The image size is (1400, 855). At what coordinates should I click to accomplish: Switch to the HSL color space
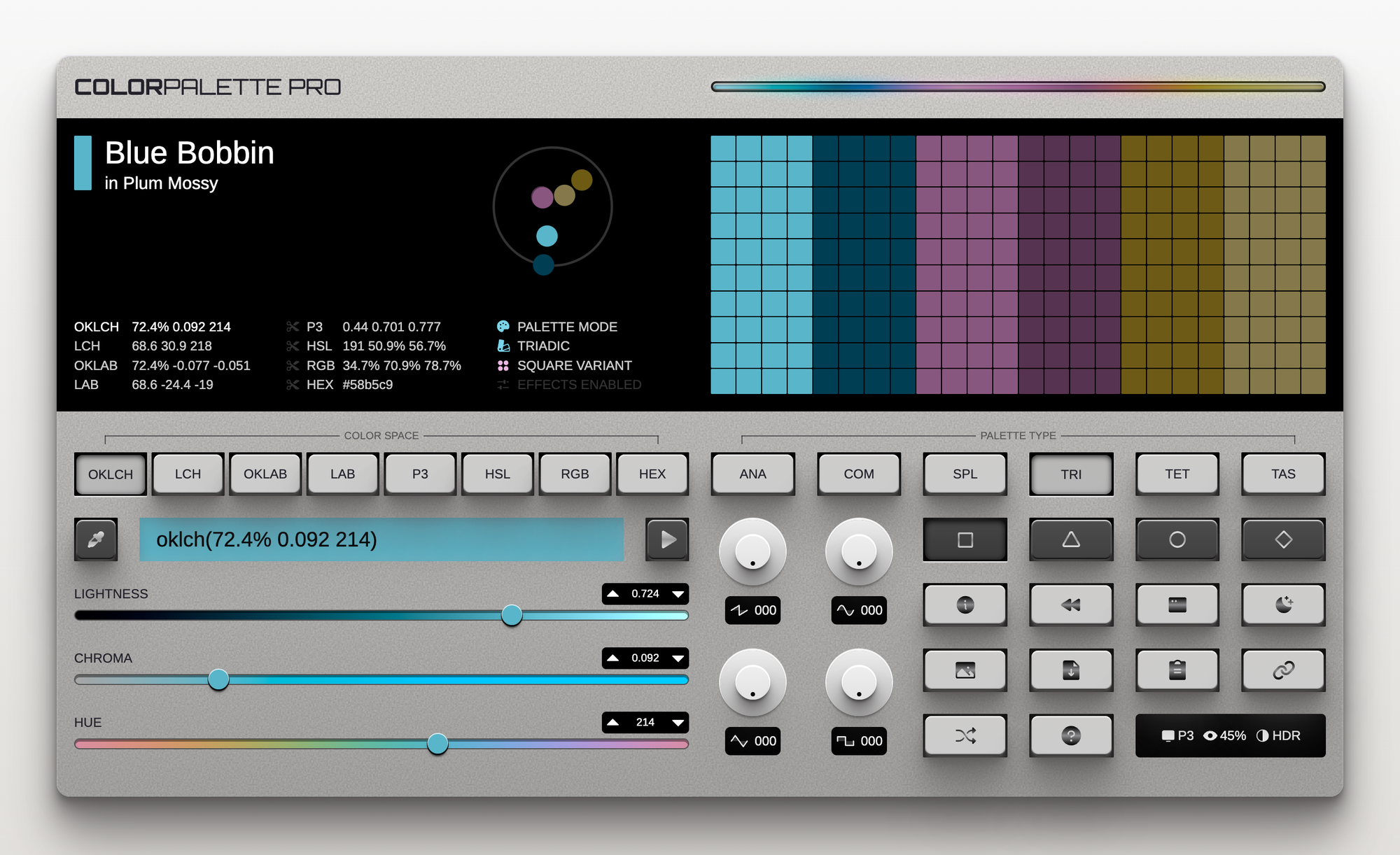(497, 474)
